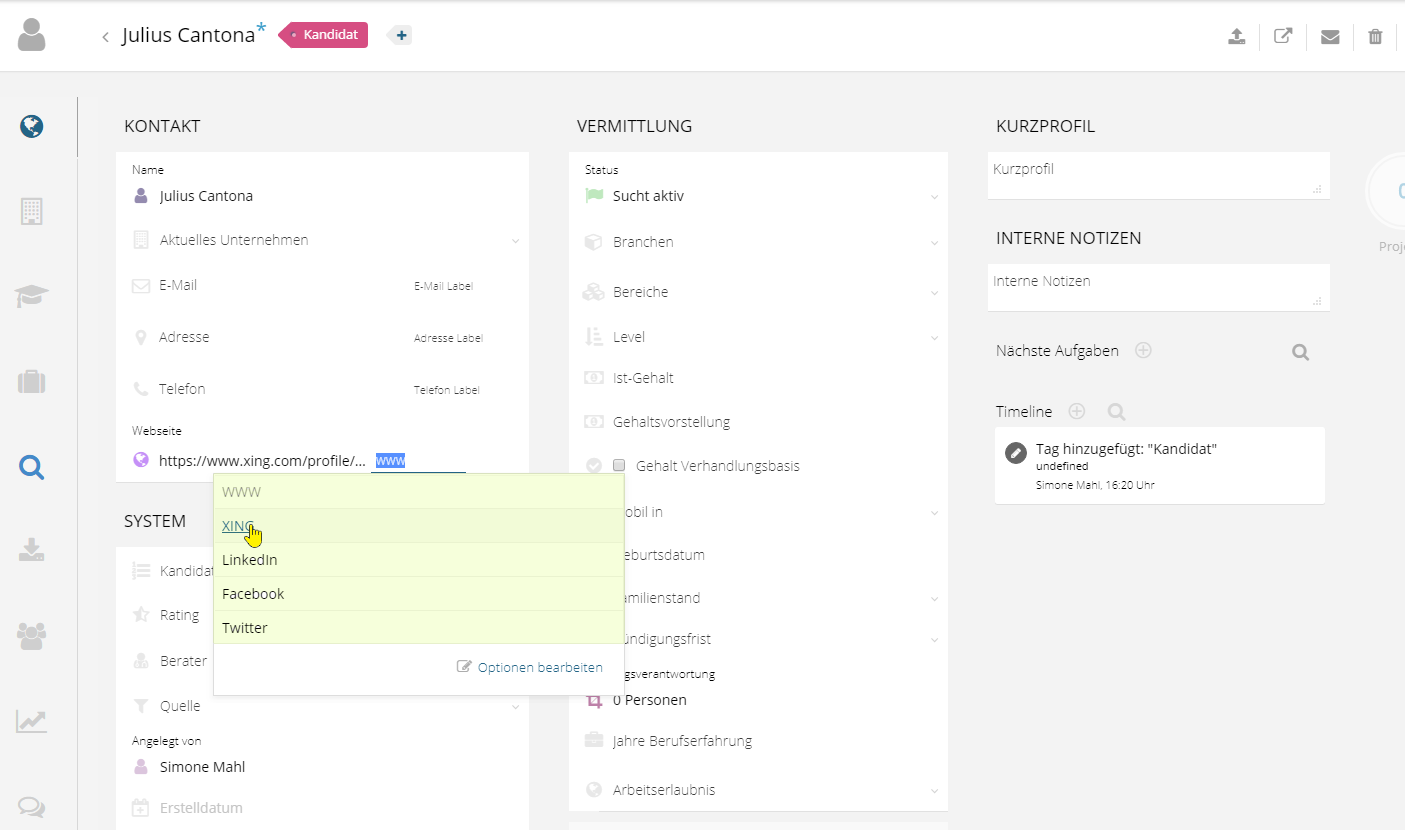Click the Rating star icon
The image size is (1405, 830).
[142, 615]
